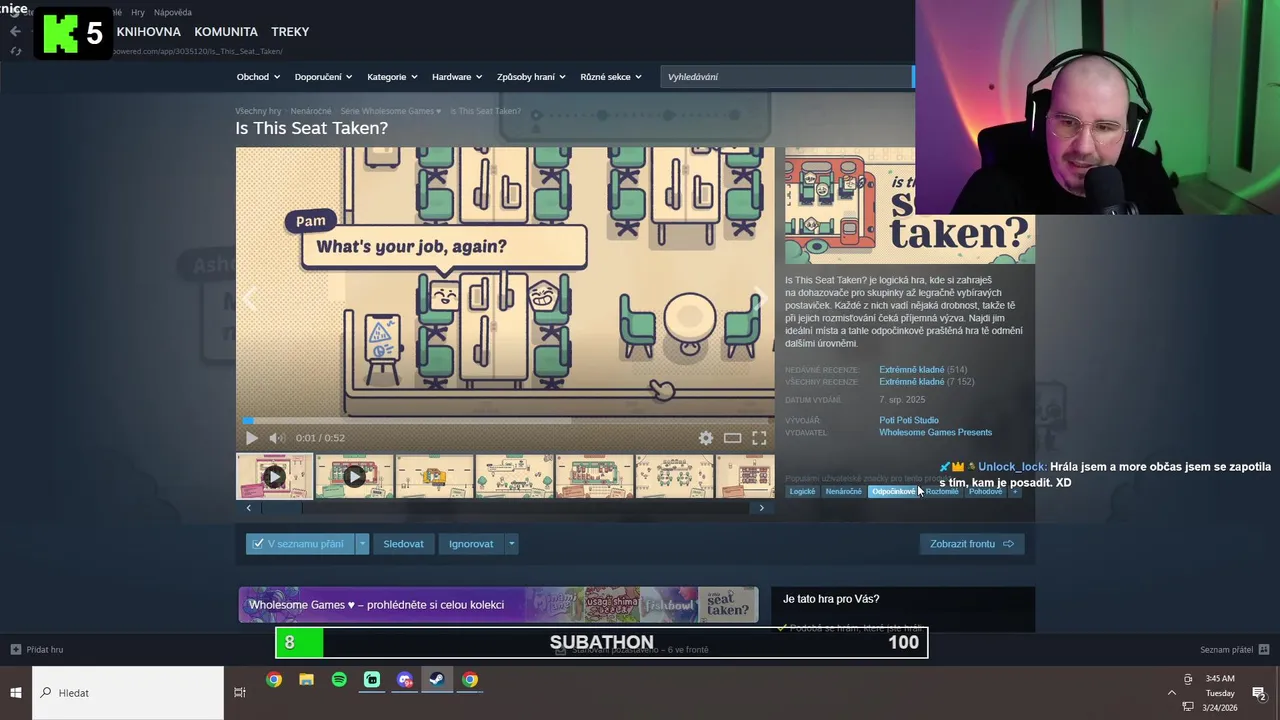Mute the trailer volume speaker icon
The image size is (1280, 720).
click(277, 438)
